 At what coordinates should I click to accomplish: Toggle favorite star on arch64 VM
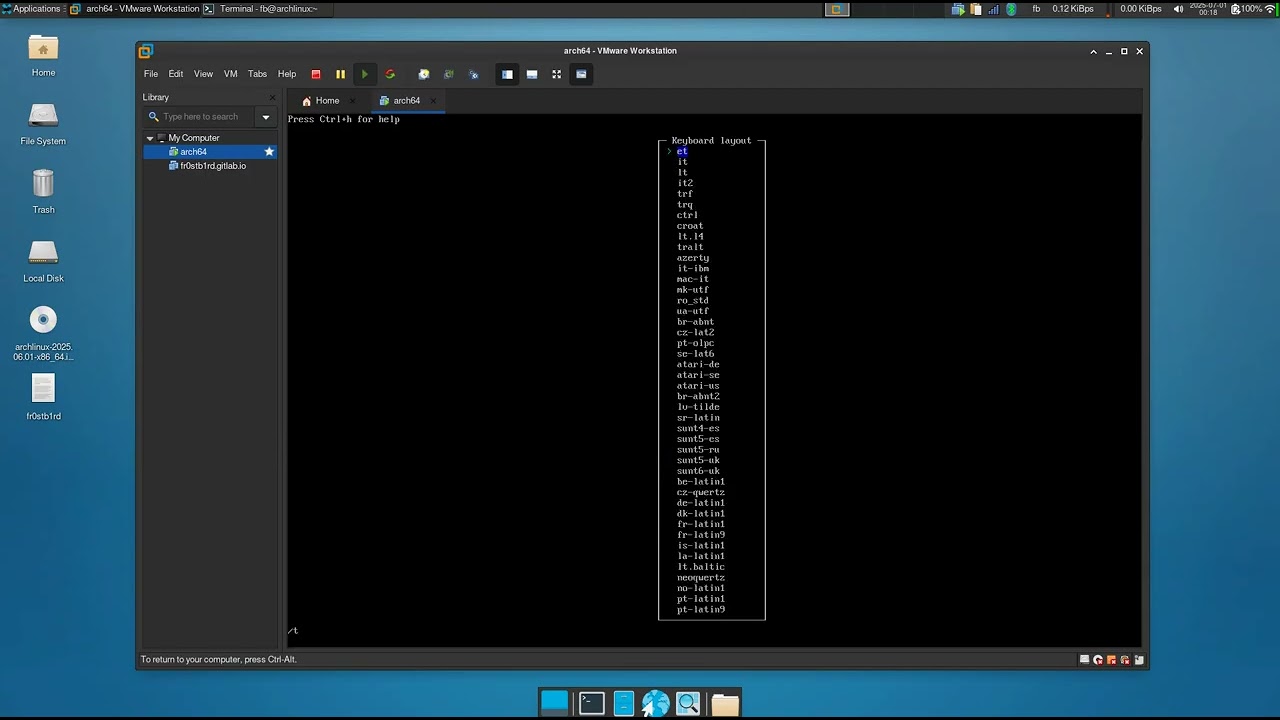click(269, 152)
